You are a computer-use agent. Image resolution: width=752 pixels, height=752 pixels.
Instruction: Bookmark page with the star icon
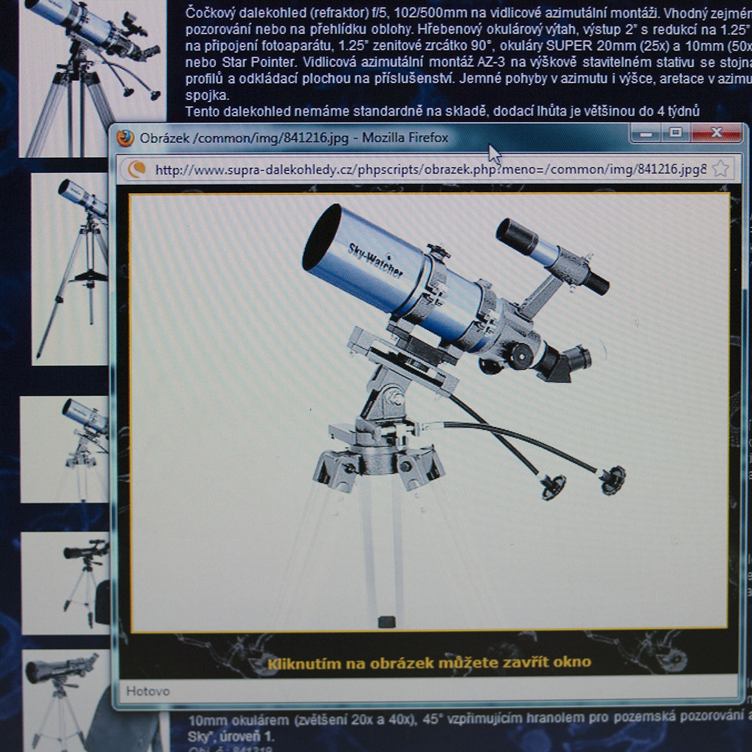[720, 169]
